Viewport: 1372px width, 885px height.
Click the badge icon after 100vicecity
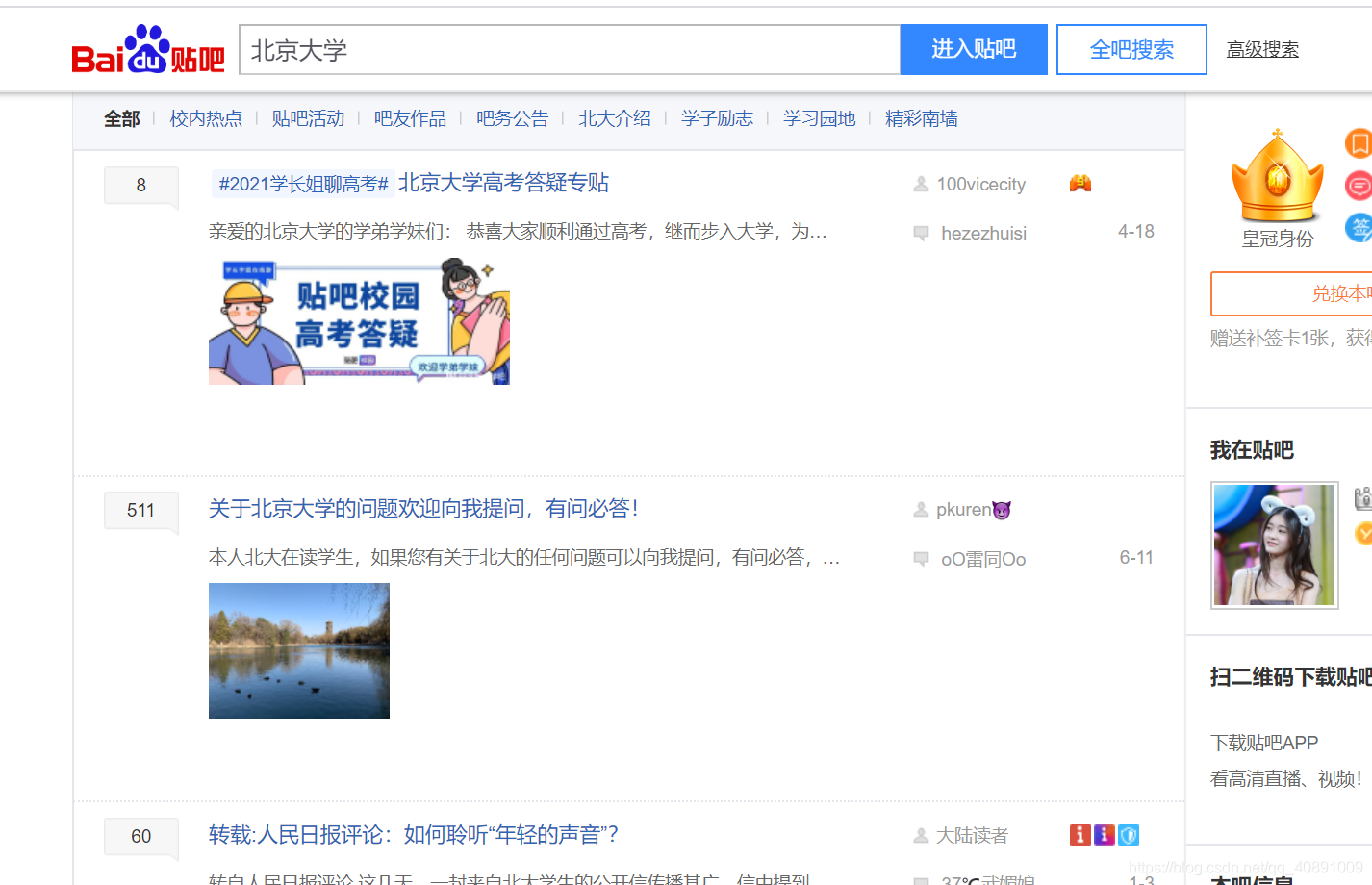pos(1080,183)
